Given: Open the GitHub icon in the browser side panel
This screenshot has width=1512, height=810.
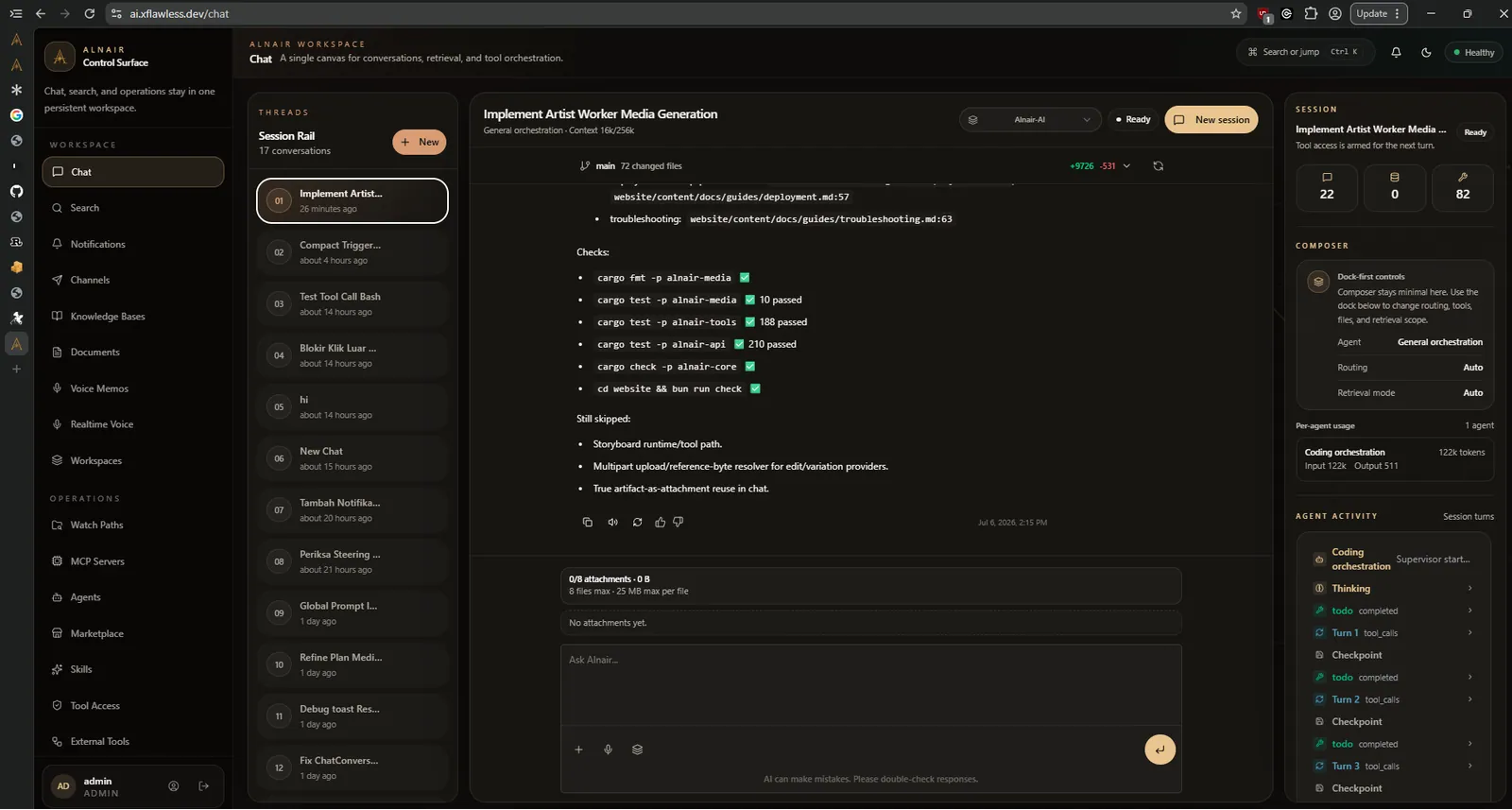Looking at the screenshot, I should pos(16,191).
